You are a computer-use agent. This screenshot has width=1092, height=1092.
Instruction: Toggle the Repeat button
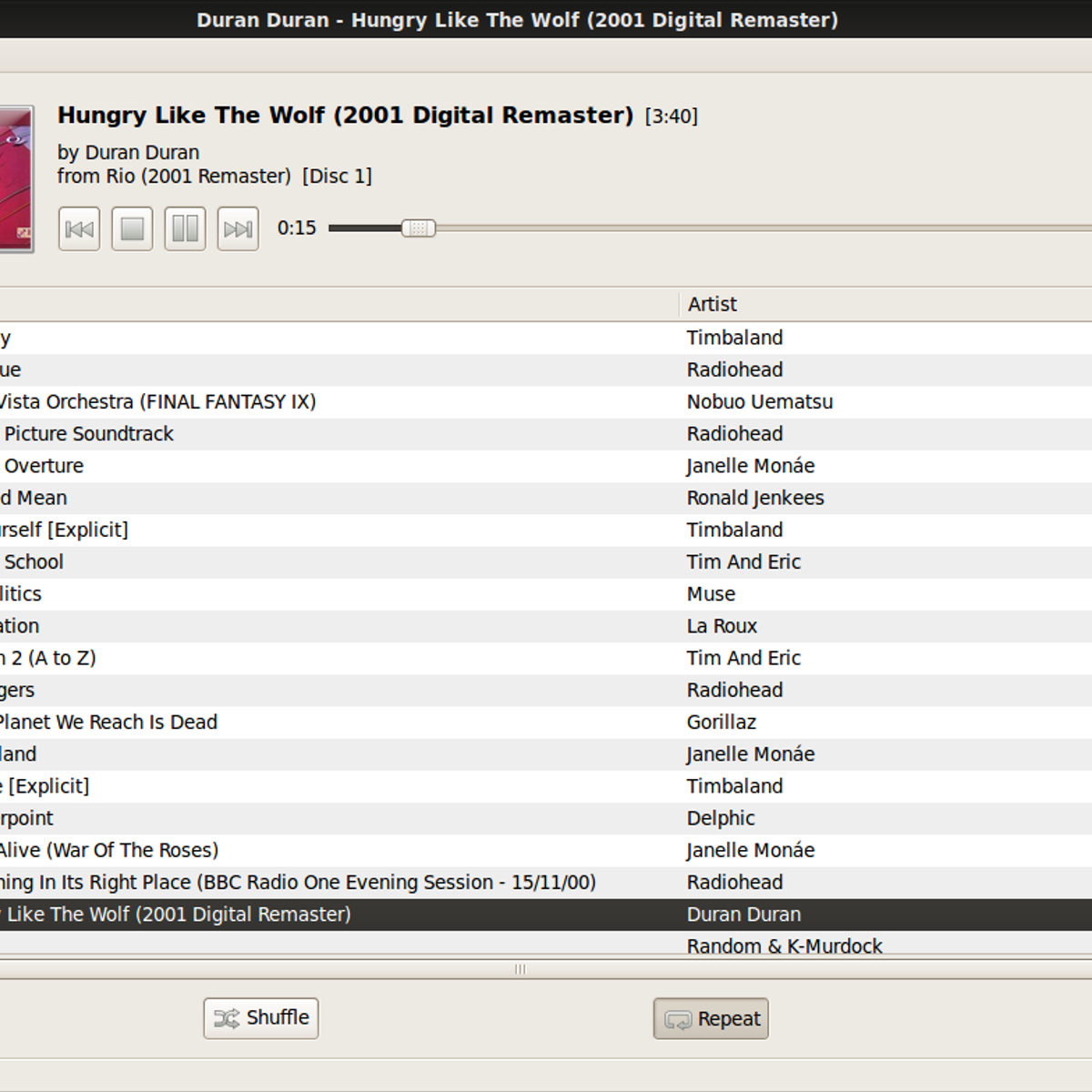tap(711, 1018)
